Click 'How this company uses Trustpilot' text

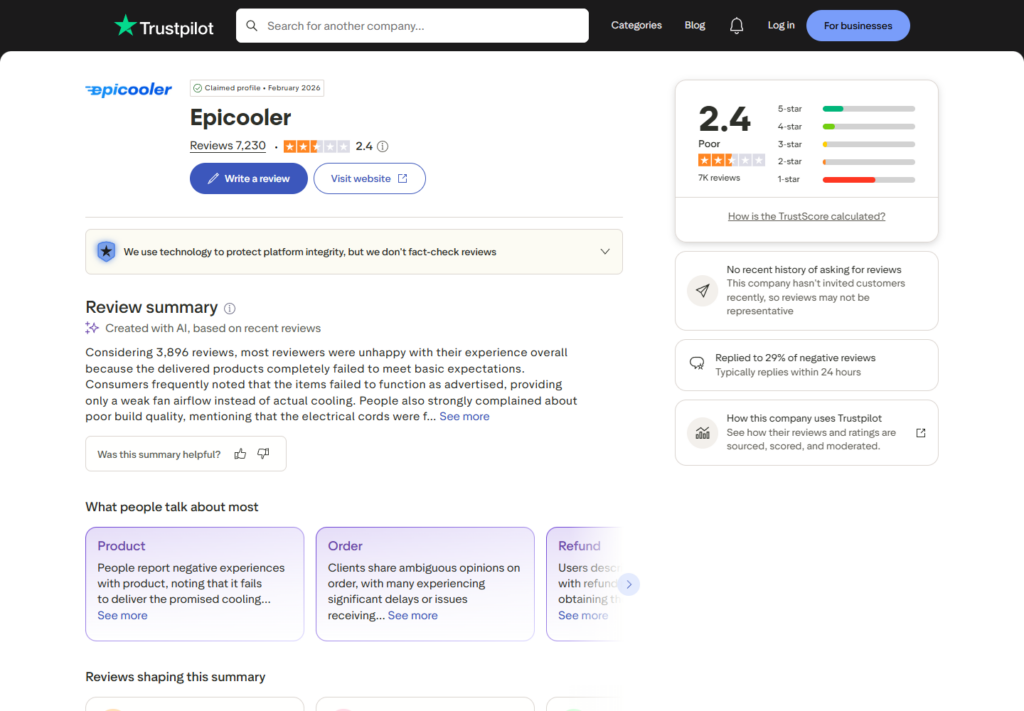pos(804,419)
